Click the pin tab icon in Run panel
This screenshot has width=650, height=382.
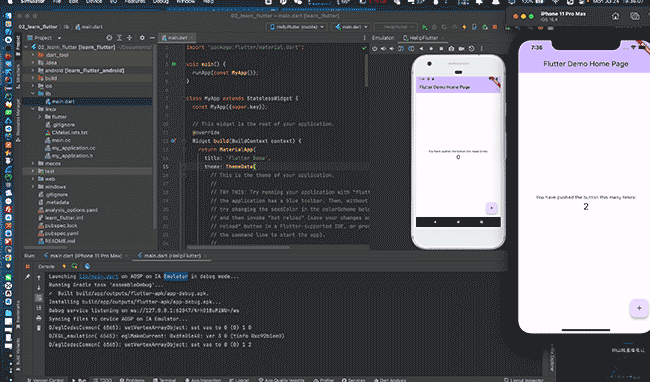(x=27, y=276)
